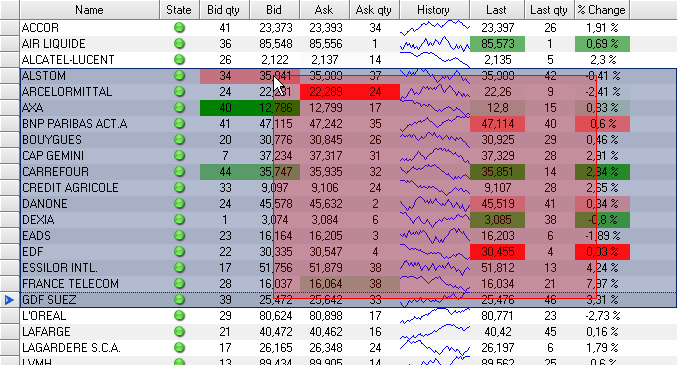Image resolution: width=677 pixels, height=365 pixels.
Task: Select the row header for ACCOR
Action: point(9,28)
